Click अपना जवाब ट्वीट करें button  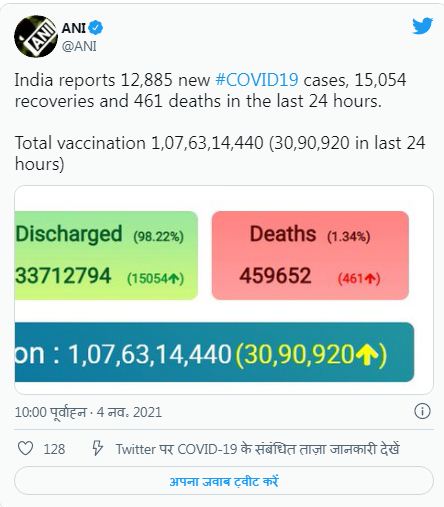224,481
